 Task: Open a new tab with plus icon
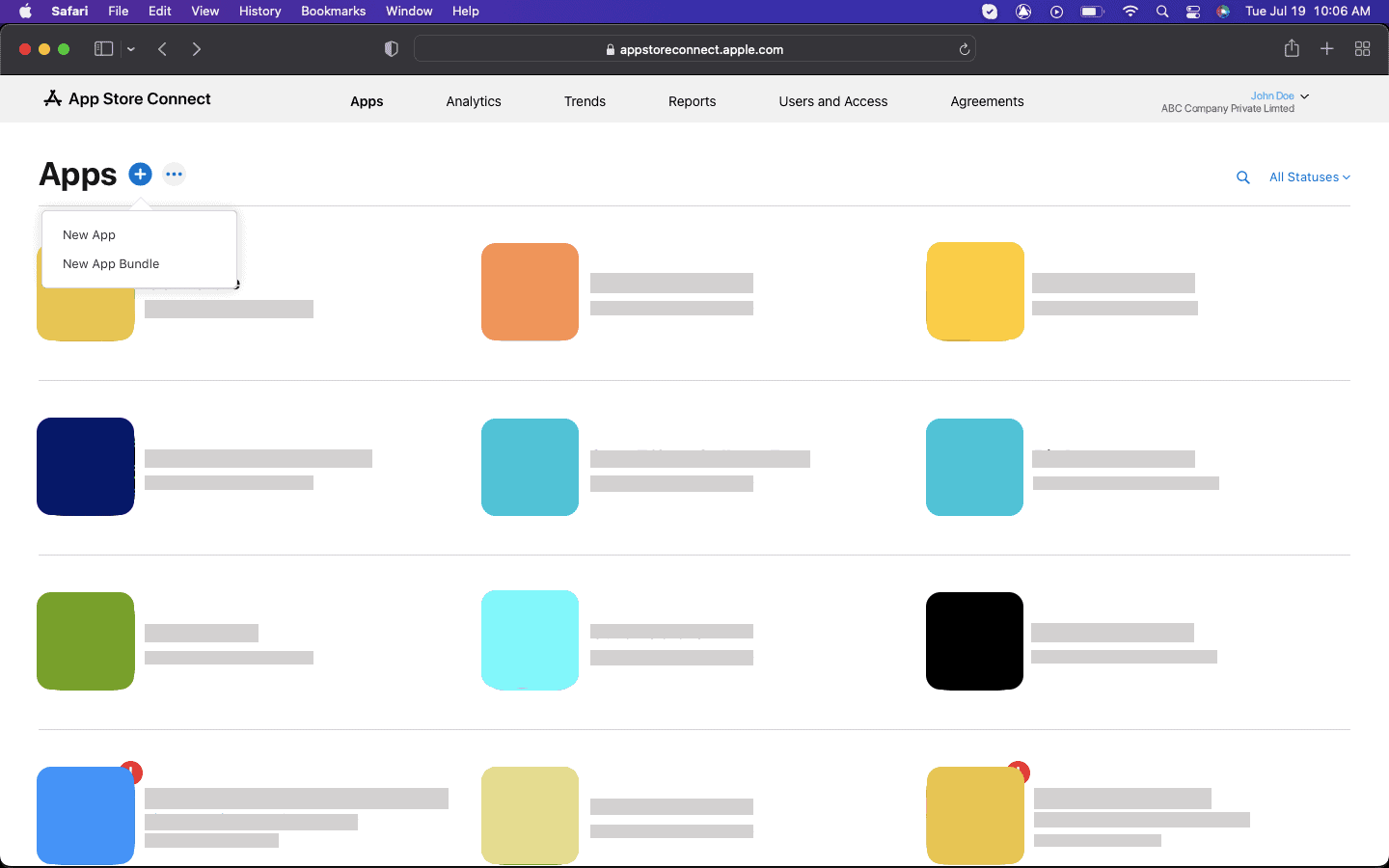pos(1327,48)
